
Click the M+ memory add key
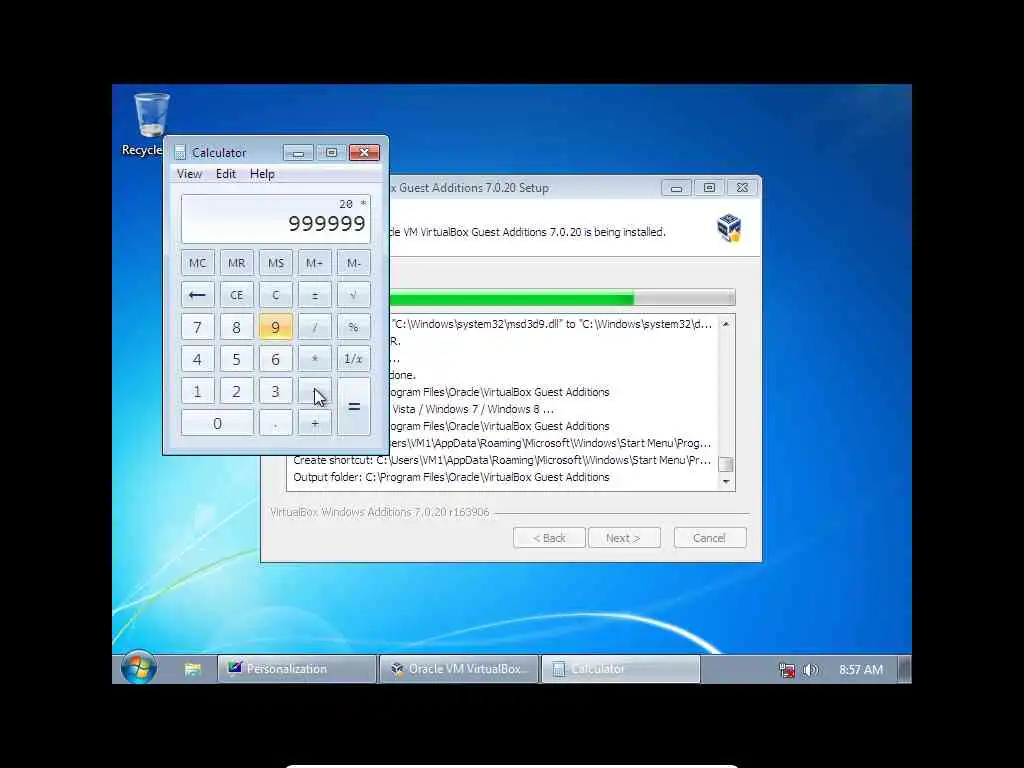pos(315,263)
